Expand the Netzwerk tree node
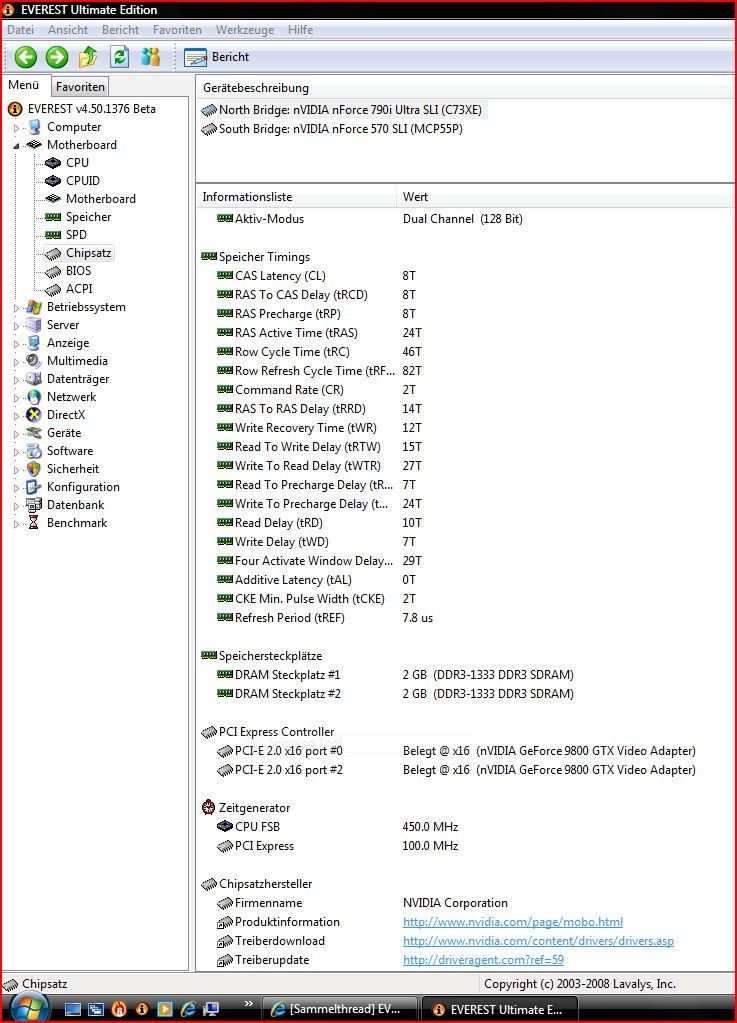The image size is (737, 1023). click(17, 397)
